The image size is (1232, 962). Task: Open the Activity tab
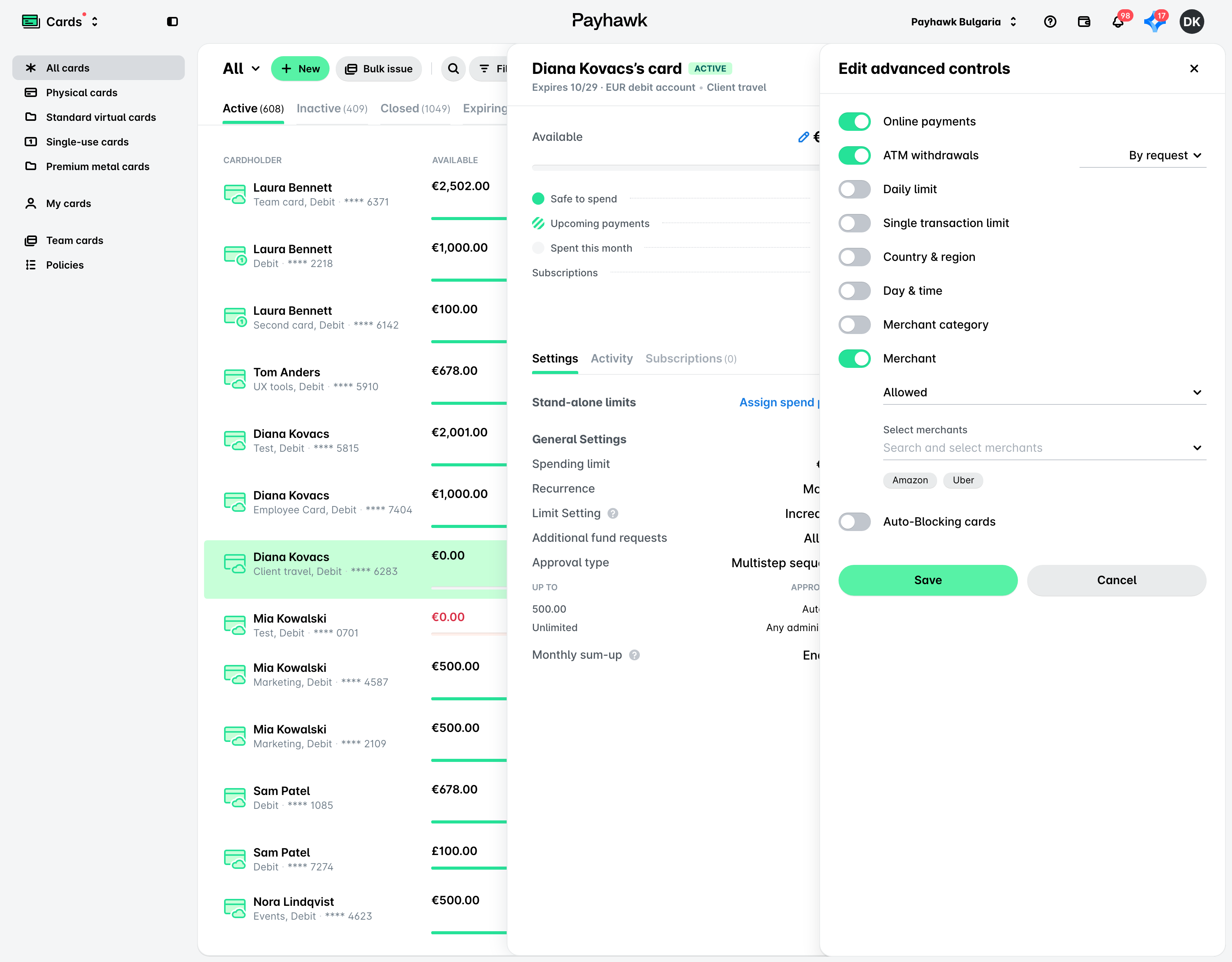pyautogui.click(x=611, y=359)
